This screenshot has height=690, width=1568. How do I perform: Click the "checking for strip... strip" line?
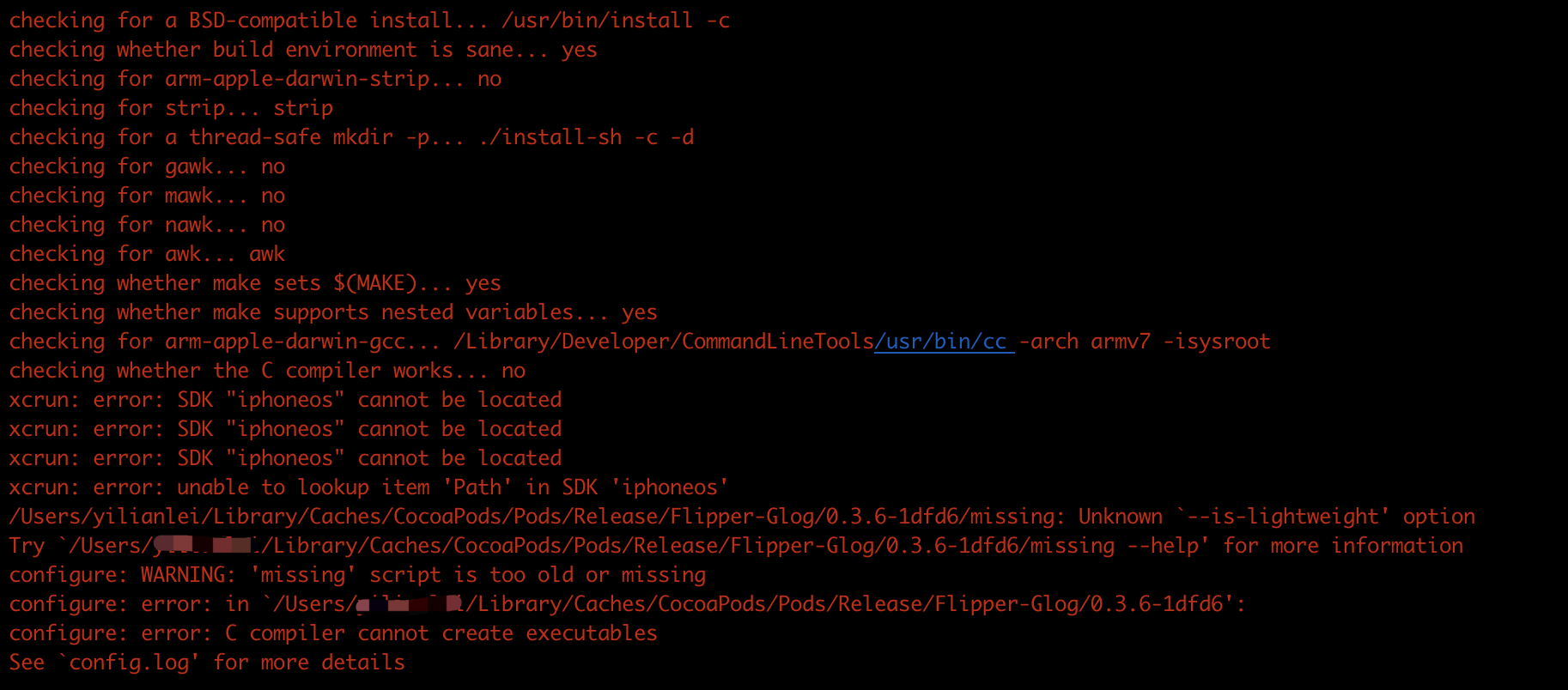[171, 108]
